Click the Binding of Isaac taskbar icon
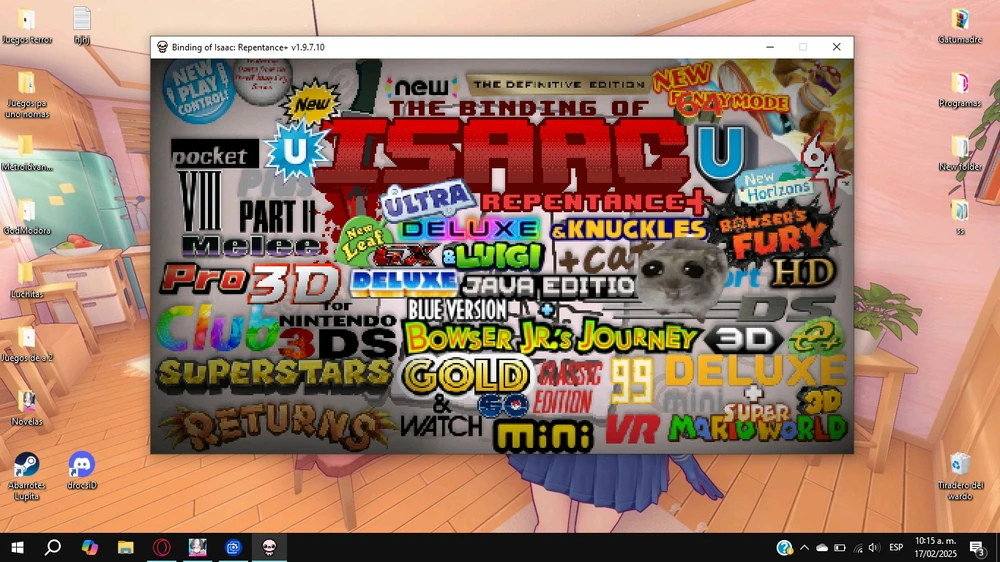This screenshot has height=562, width=1000. (269, 547)
